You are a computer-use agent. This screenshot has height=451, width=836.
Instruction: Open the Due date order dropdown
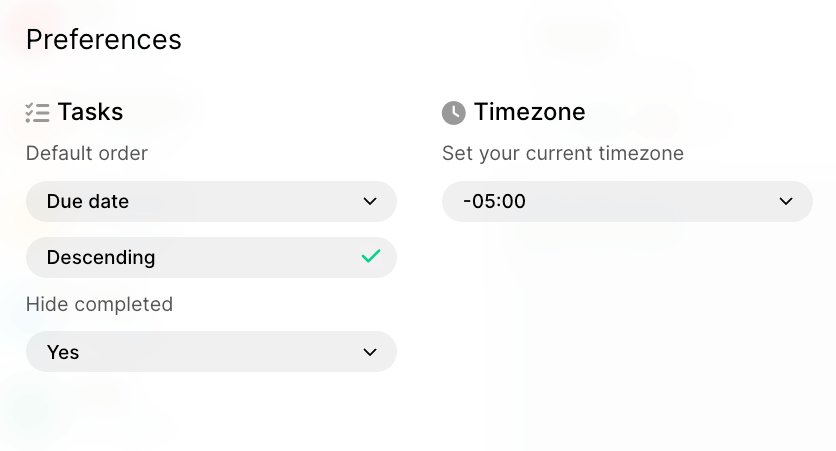pos(211,202)
